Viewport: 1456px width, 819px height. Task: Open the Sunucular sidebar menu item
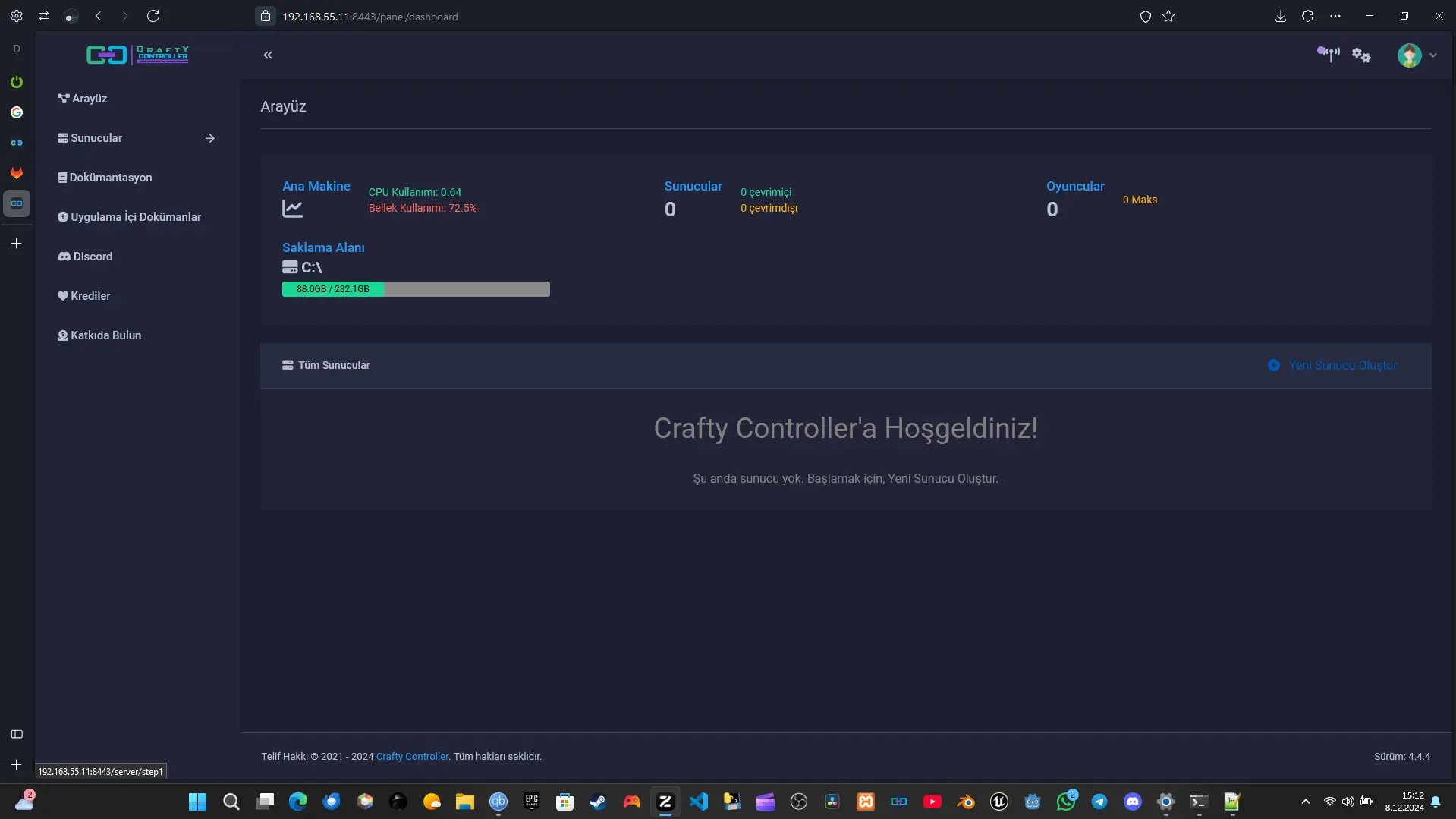[x=90, y=138]
